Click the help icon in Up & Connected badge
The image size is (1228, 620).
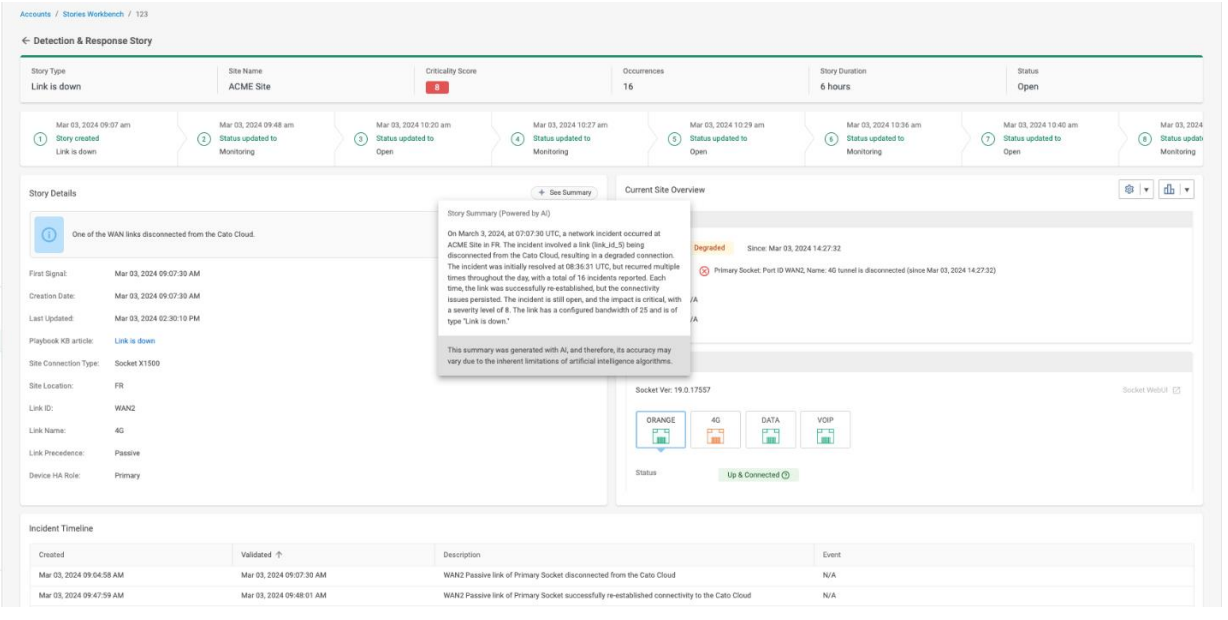(786, 475)
